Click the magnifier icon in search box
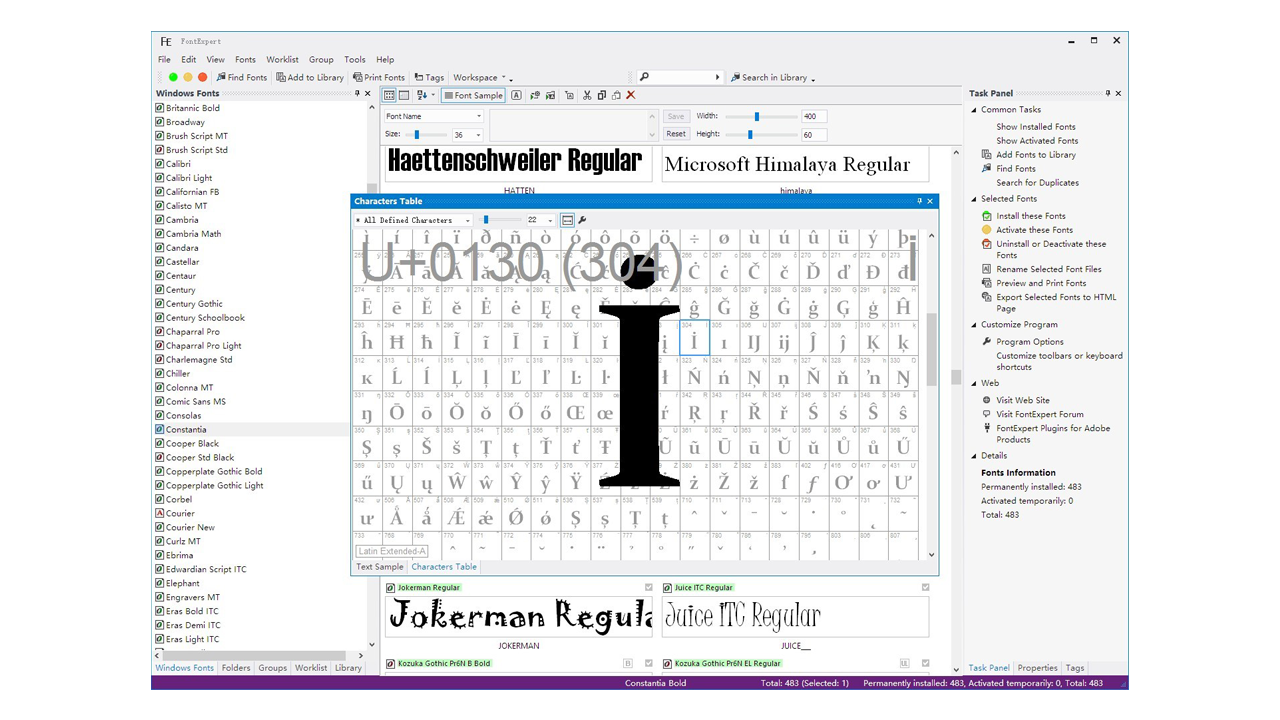The width and height of the screenshot is (1280, 720). [x=645, y=77]
